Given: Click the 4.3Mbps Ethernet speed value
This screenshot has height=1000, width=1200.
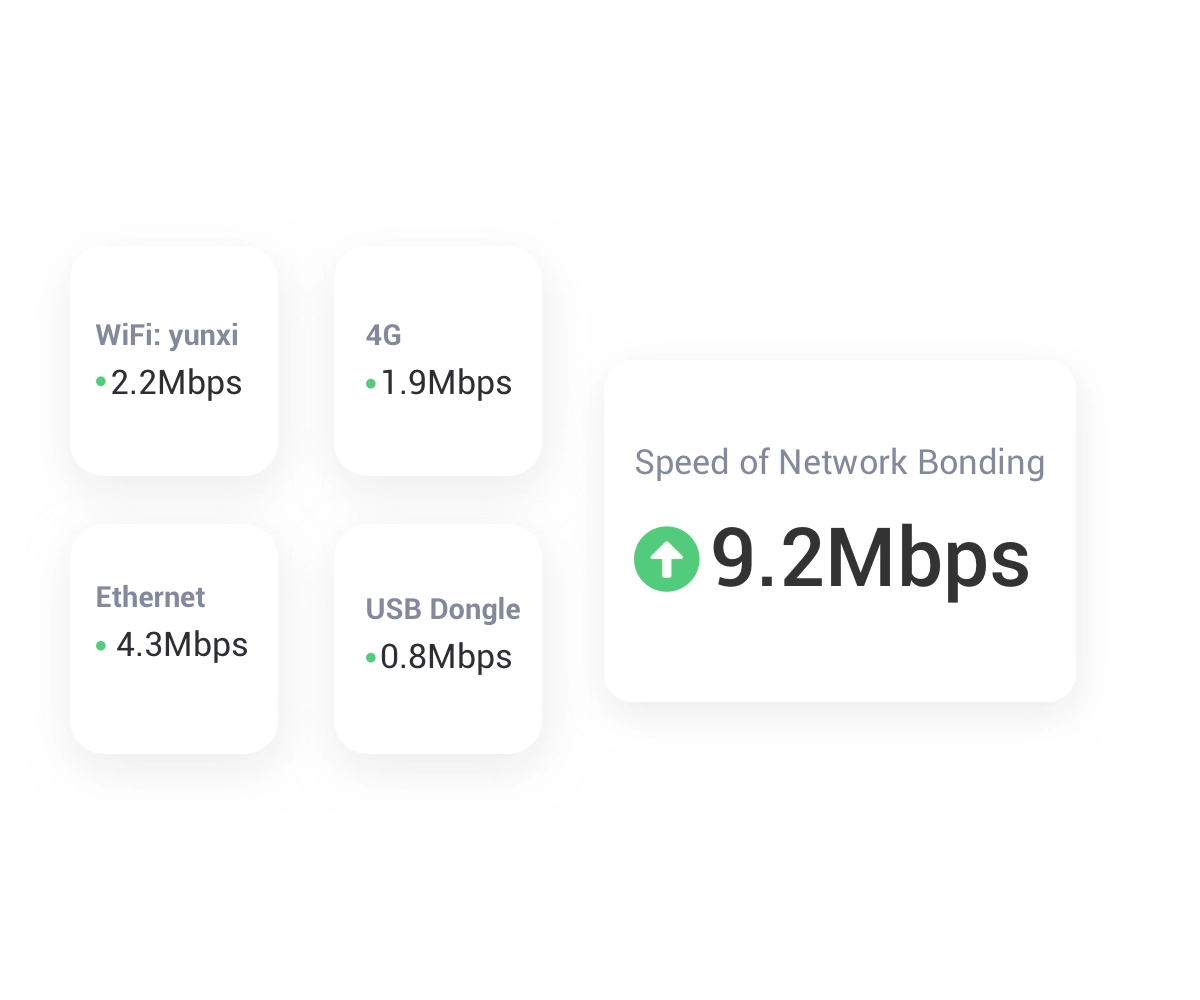Looking at the screenshot, I should click(182, 645).
